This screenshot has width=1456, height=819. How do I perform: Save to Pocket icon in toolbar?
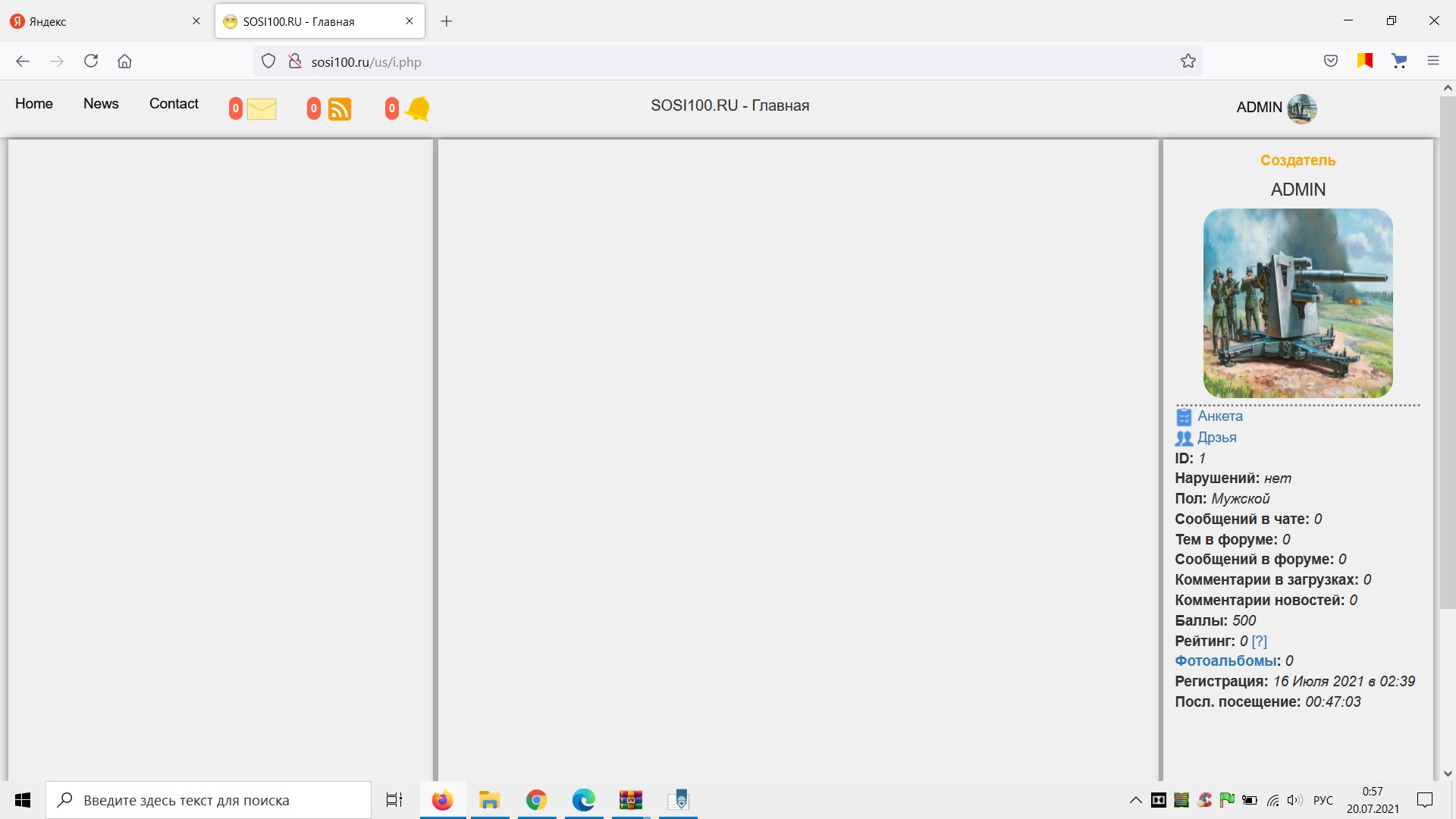(x=1330, y=61)
